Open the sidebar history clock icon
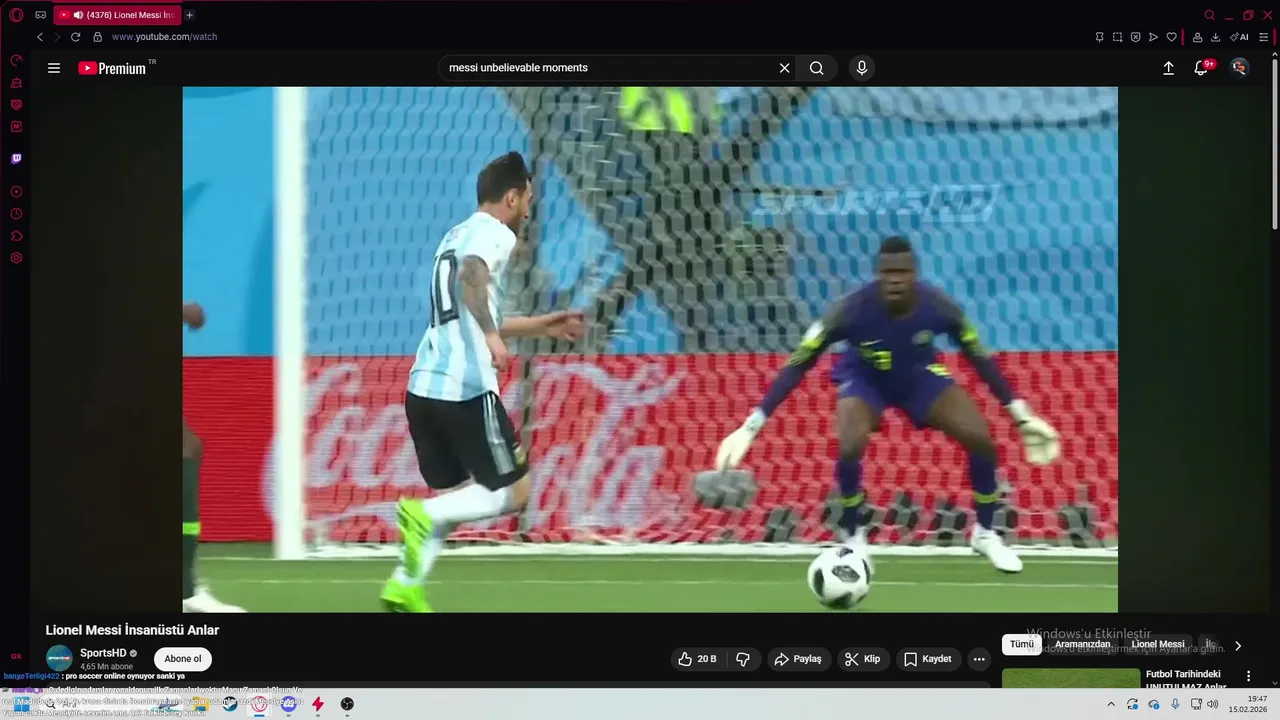 pos(16,214)
